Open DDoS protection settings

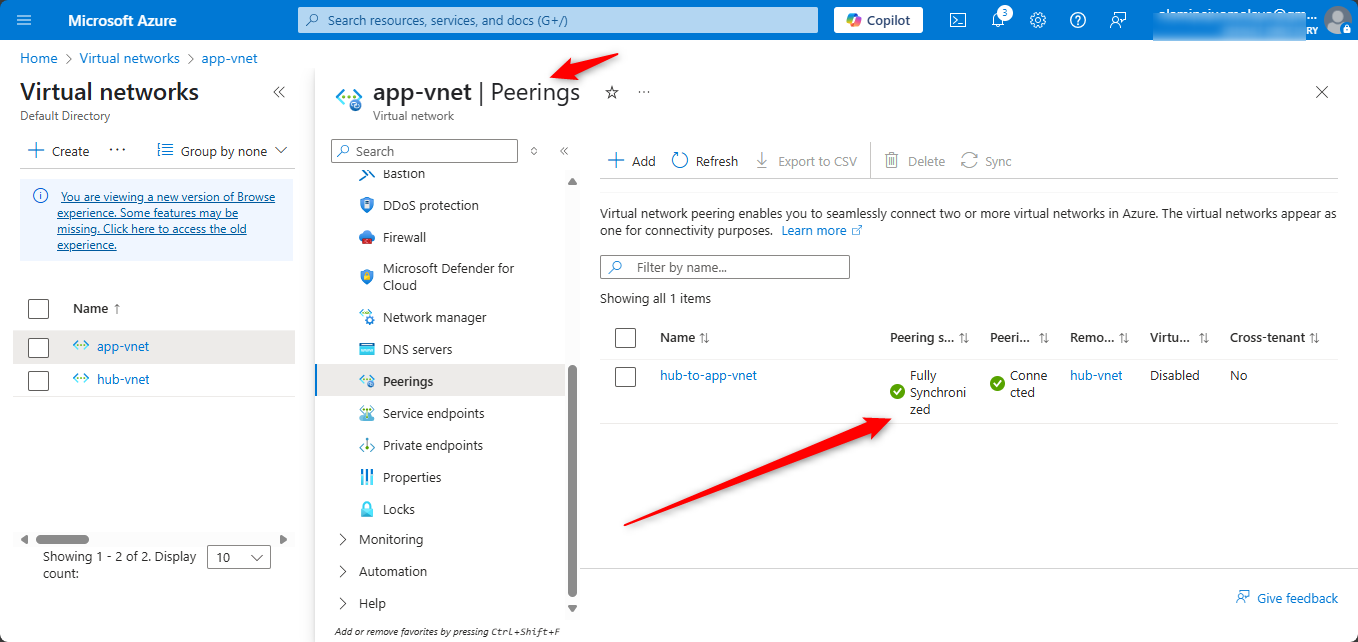click(430, 206)
